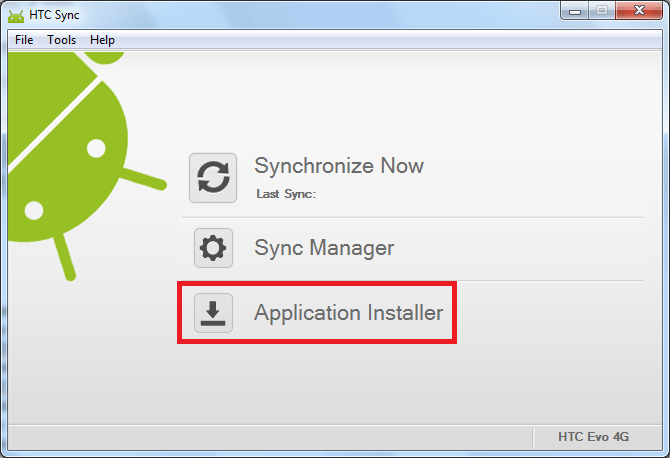Click the HTC Sync Android icon in title bar
670x458 pixels.
[x=16, y=16]
